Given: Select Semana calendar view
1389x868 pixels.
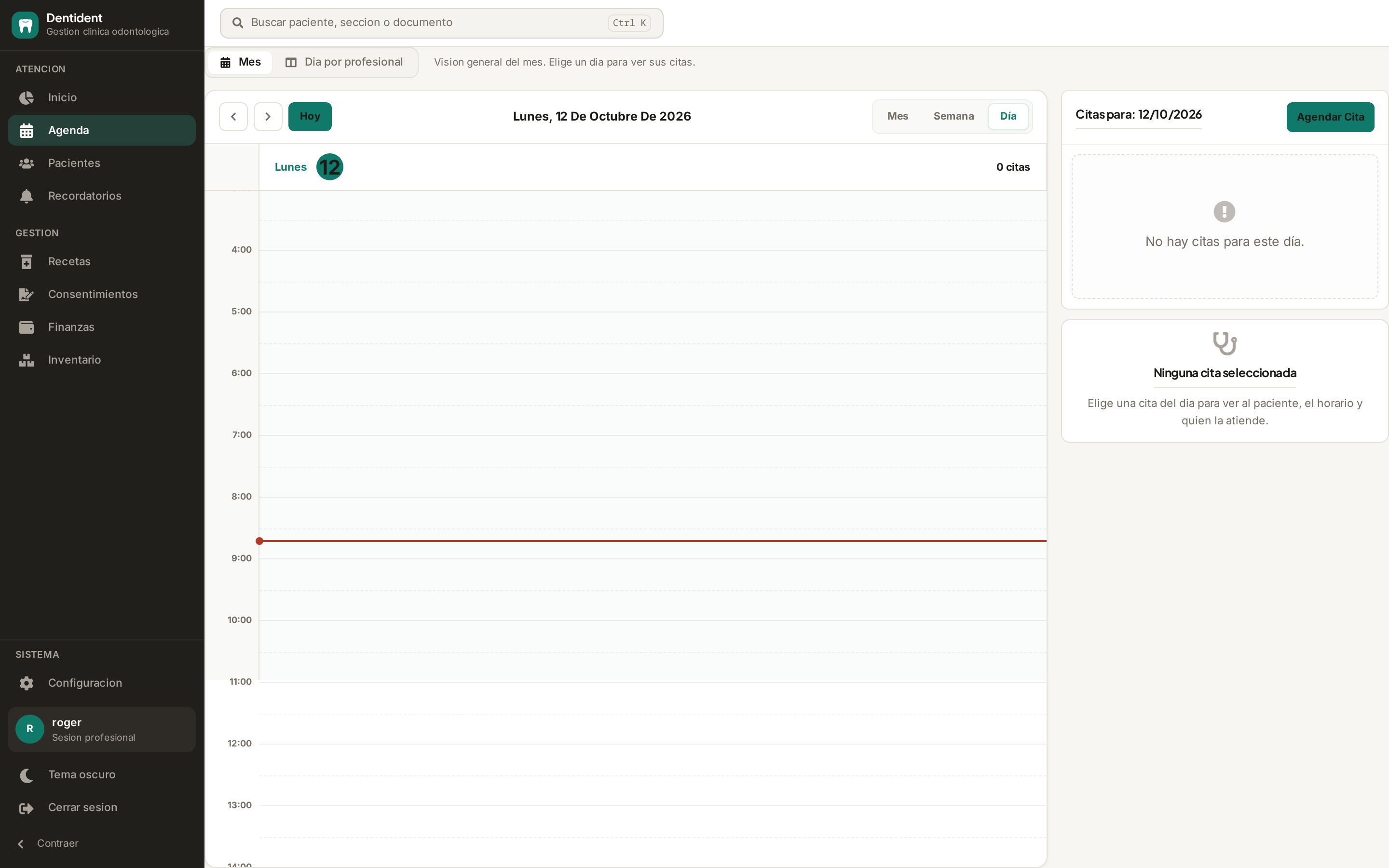Looking at the screenshot, I should click(953, 117).
